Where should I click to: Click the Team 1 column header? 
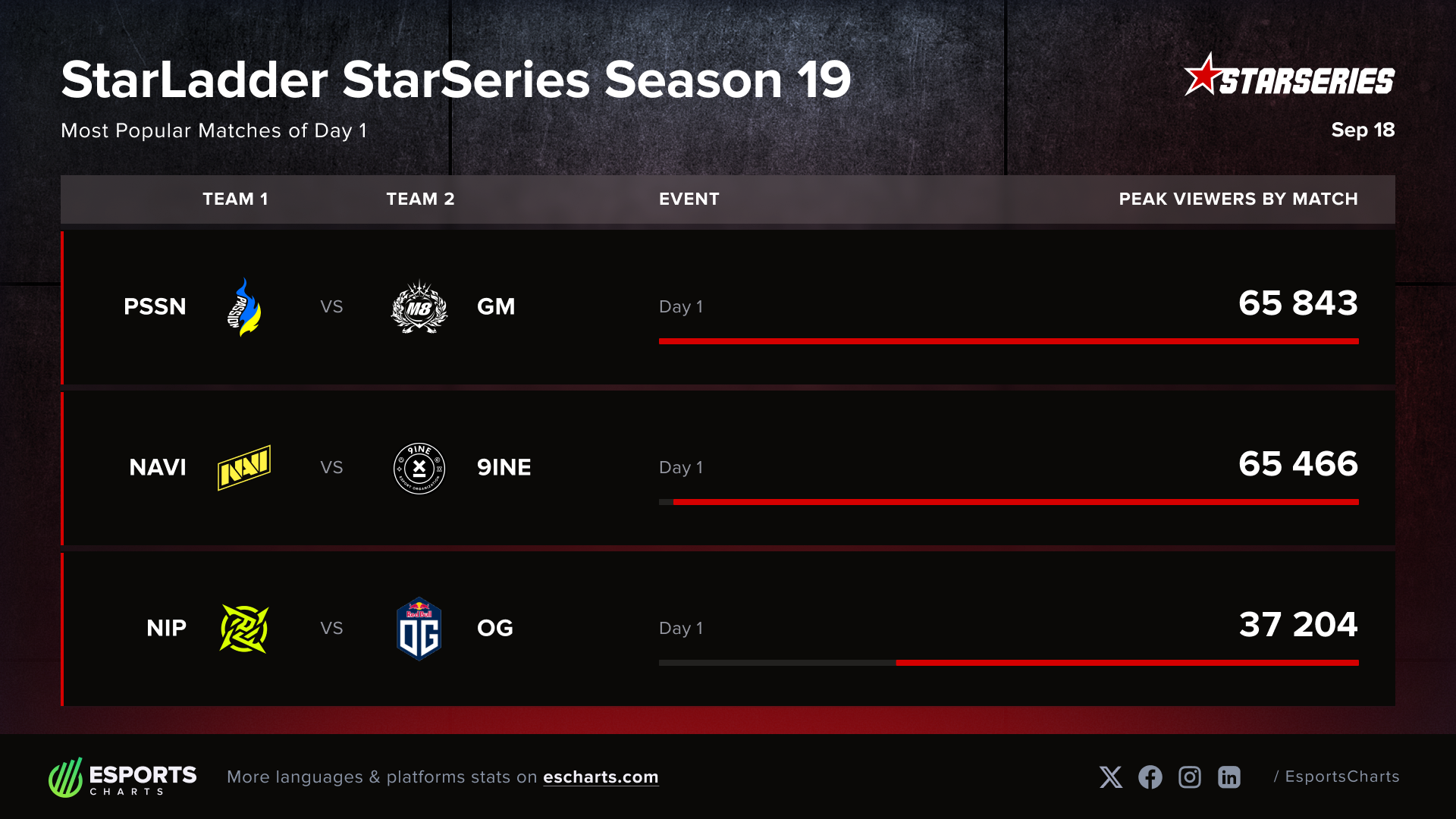tap(235, 199)
